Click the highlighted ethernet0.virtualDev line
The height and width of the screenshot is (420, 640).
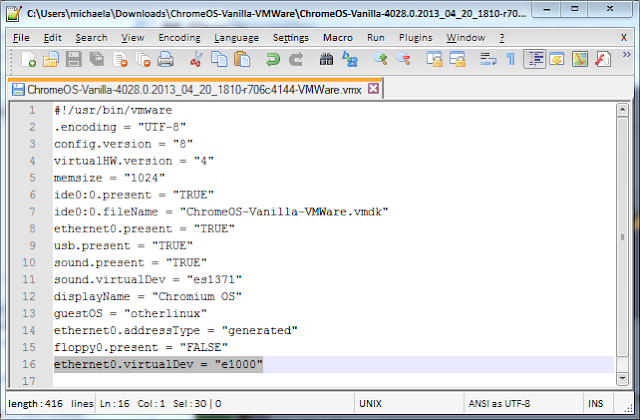(158, 364)
